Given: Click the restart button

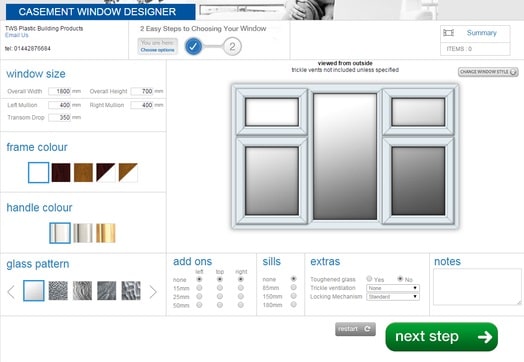Looking at the screenshot, I should point(355,329).
